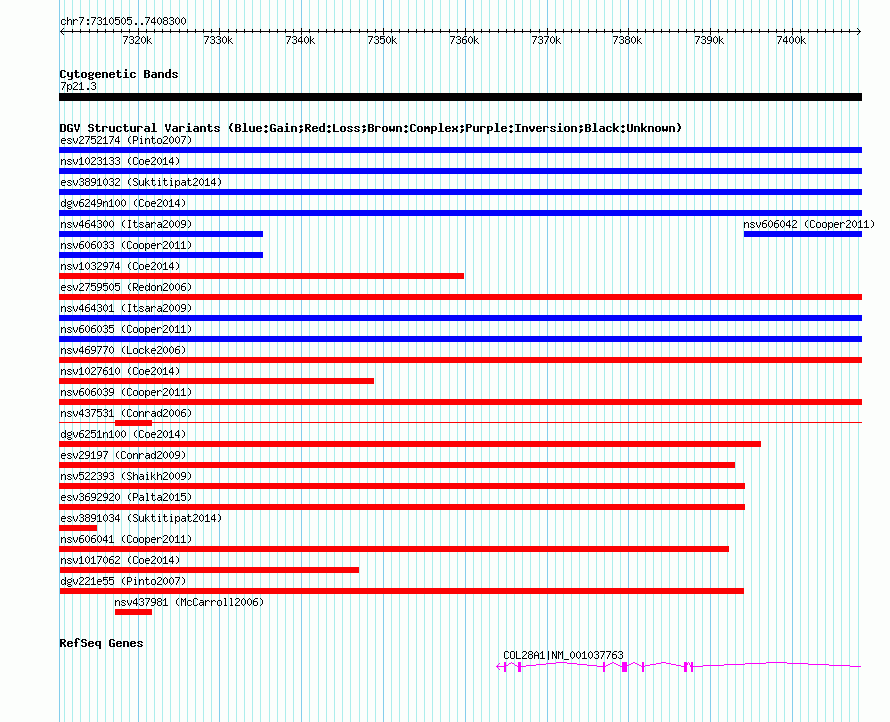
Task: Click short red bar under nsv437981
Action: (133, 612)
